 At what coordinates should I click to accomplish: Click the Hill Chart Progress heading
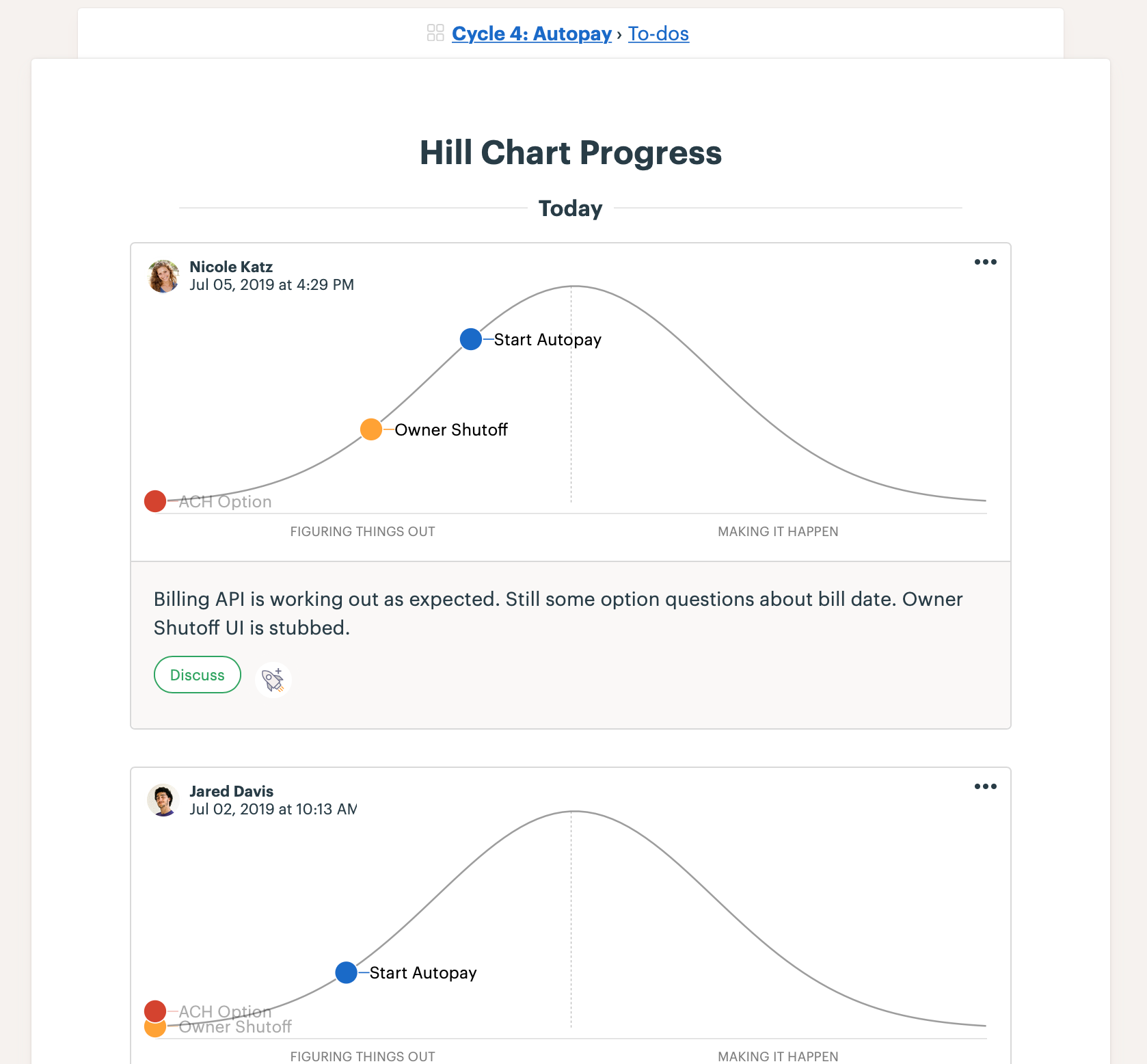571,152
